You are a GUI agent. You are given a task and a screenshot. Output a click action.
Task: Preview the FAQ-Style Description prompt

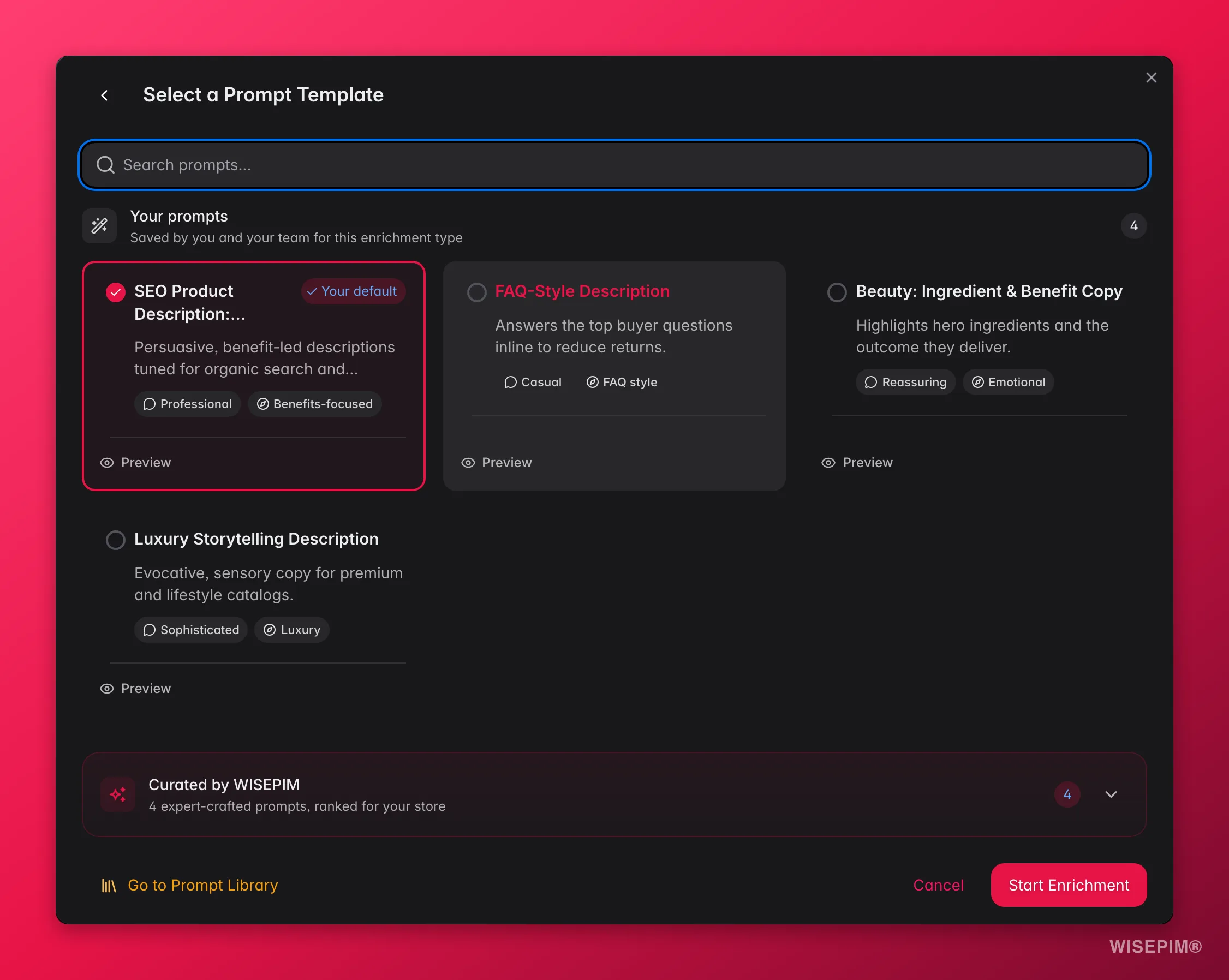[497, 462]
